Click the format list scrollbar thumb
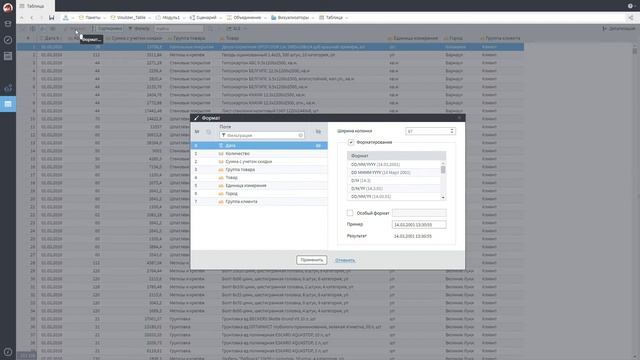640x360 pixels. [x=443, y=170]
